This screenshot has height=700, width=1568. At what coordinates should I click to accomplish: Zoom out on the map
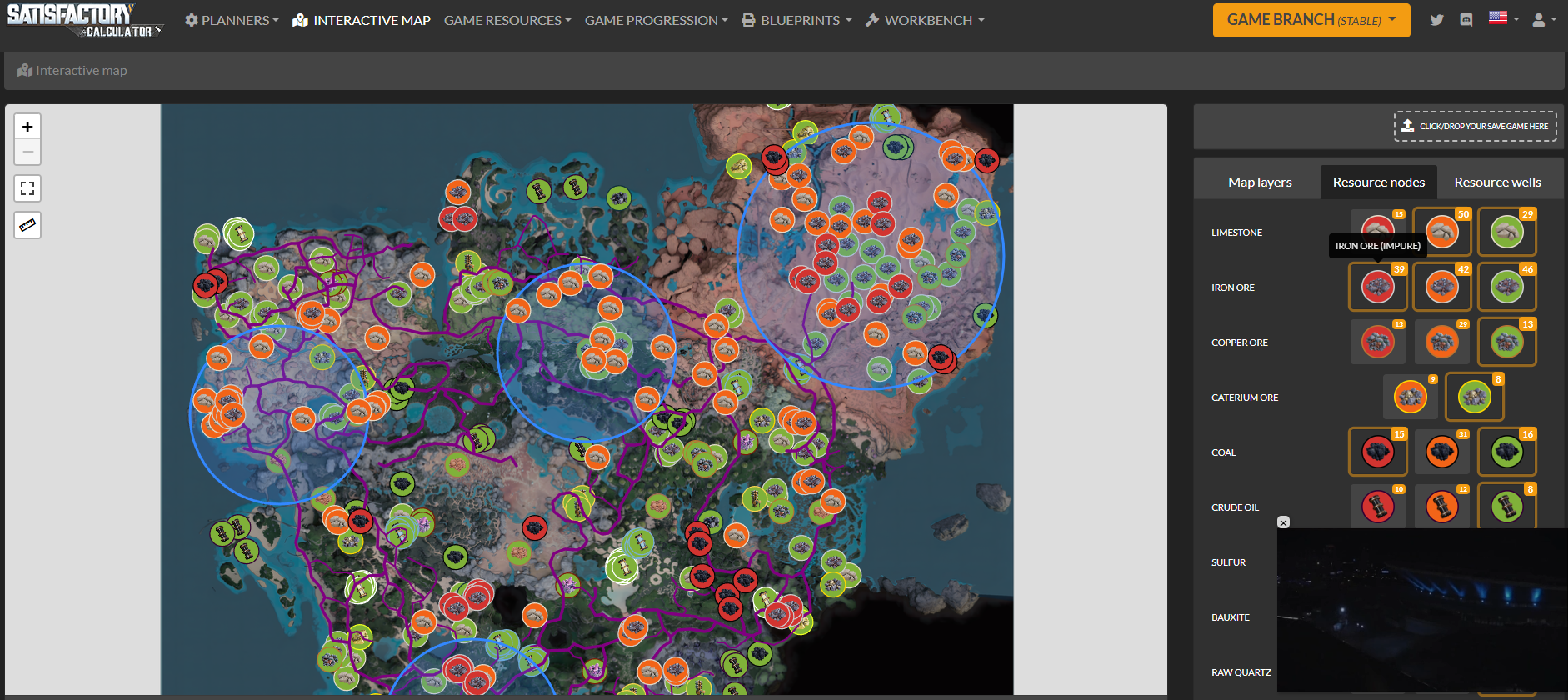click(27, 152)
